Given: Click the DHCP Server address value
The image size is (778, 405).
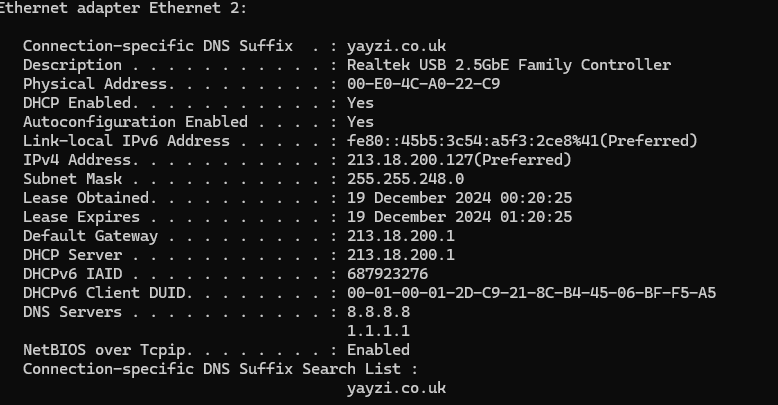Looking at the screenshot, I should (400, 255).
